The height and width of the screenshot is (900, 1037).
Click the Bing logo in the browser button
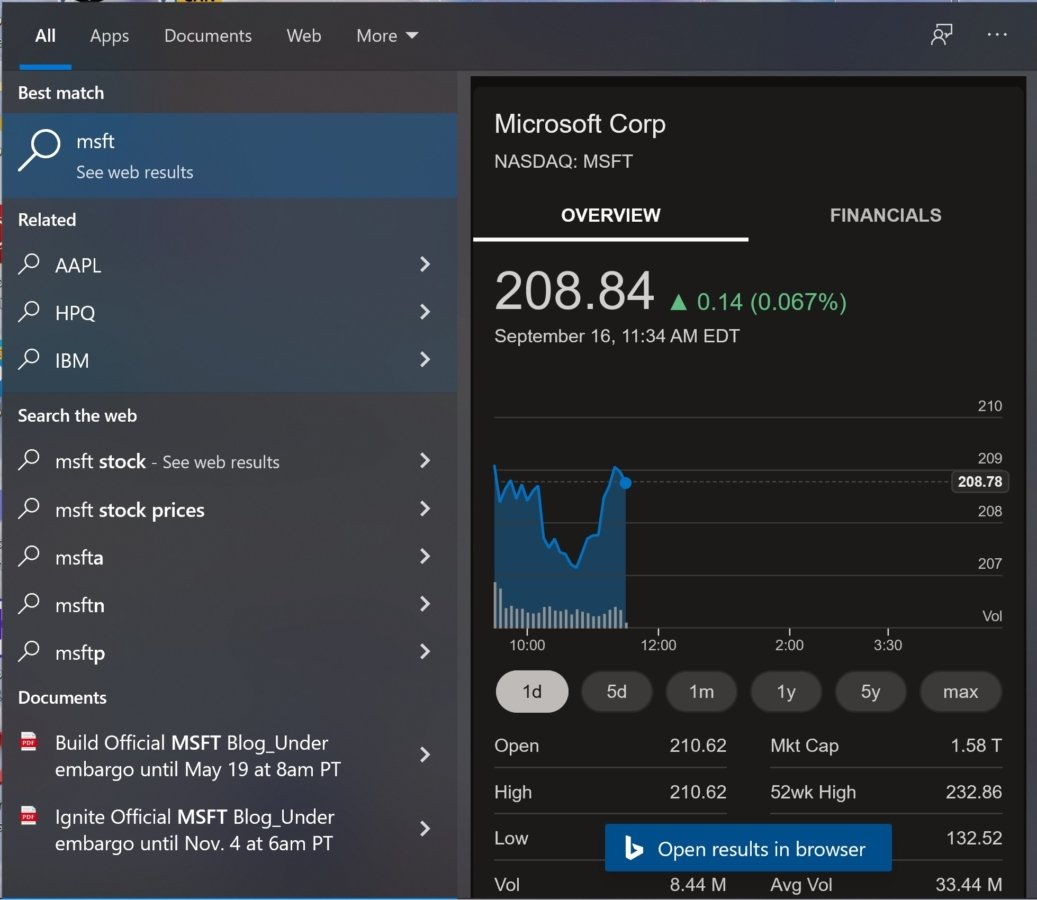[634, 848]
